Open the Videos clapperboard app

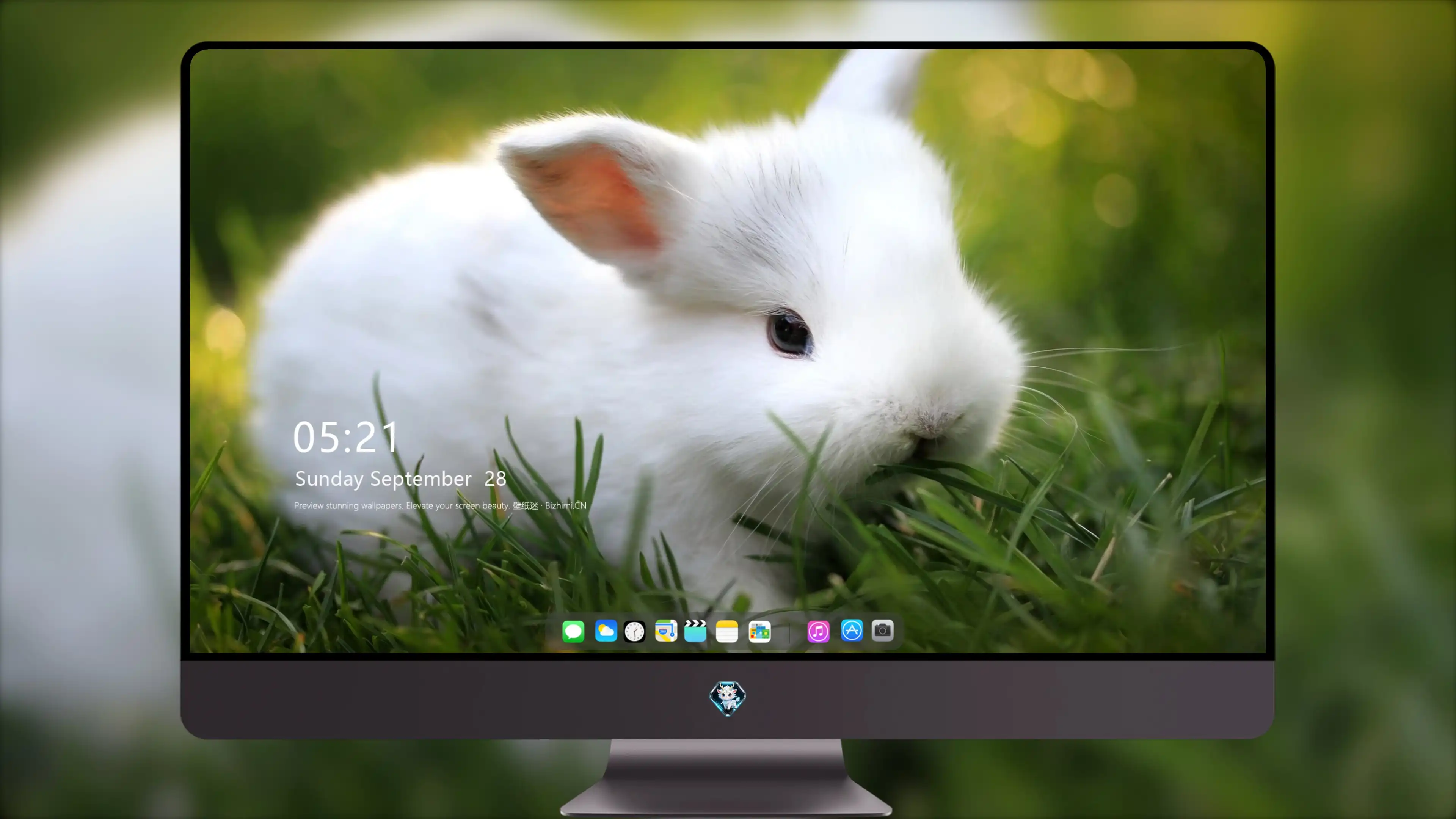coord(695,631)
